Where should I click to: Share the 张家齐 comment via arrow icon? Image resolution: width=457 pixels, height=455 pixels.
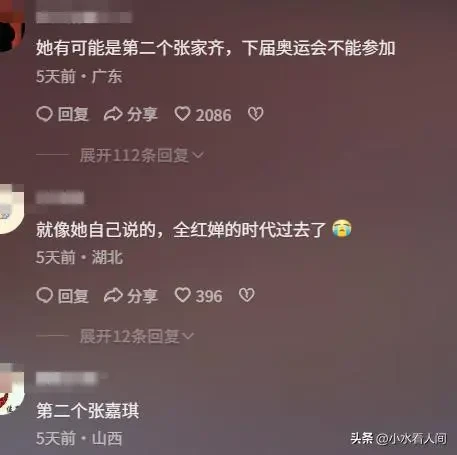click(113, 114)
